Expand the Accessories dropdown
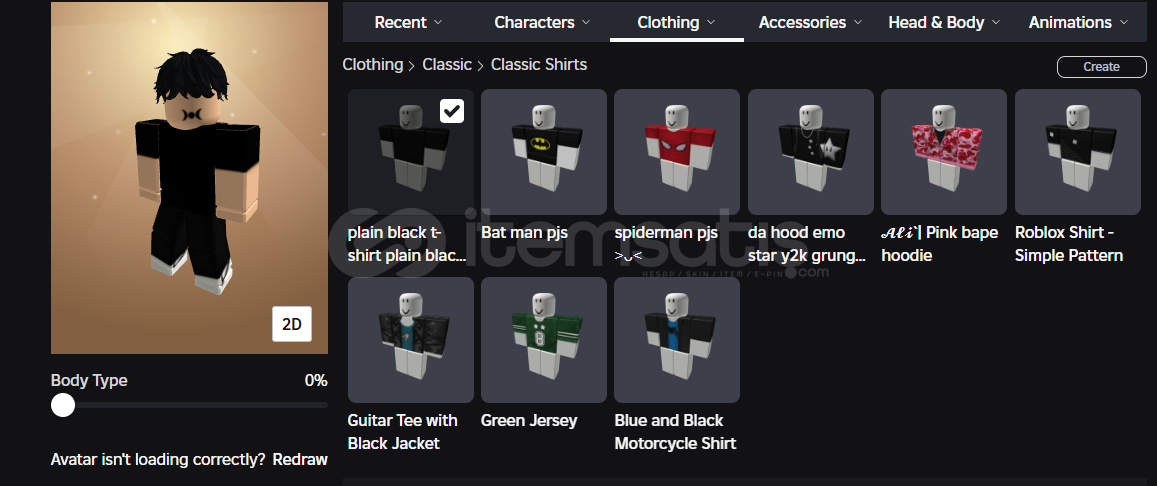 pyautogui.click(x=810, y=22)
